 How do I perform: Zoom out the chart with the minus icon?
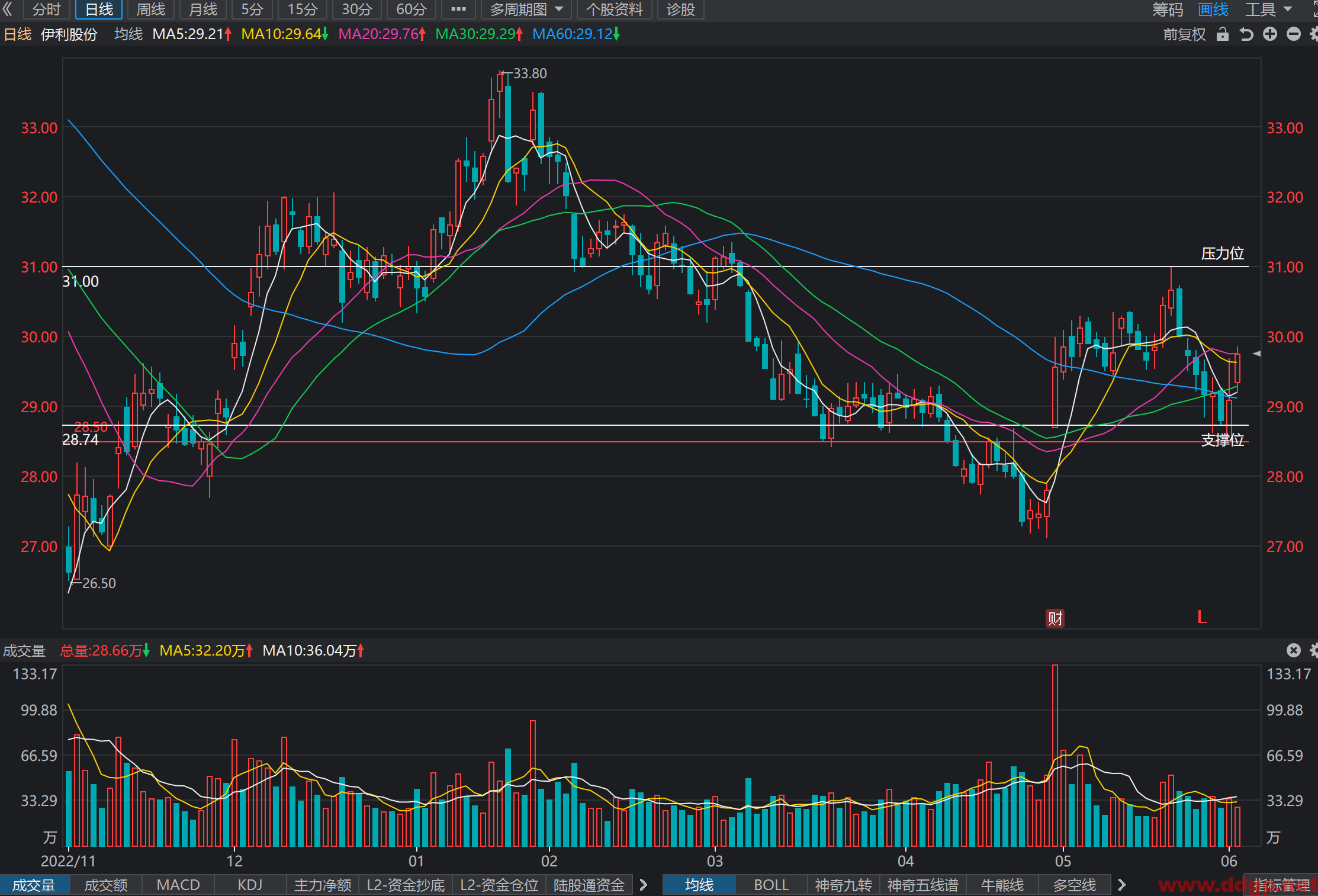pyautogui.click(x=1294, y=34)
